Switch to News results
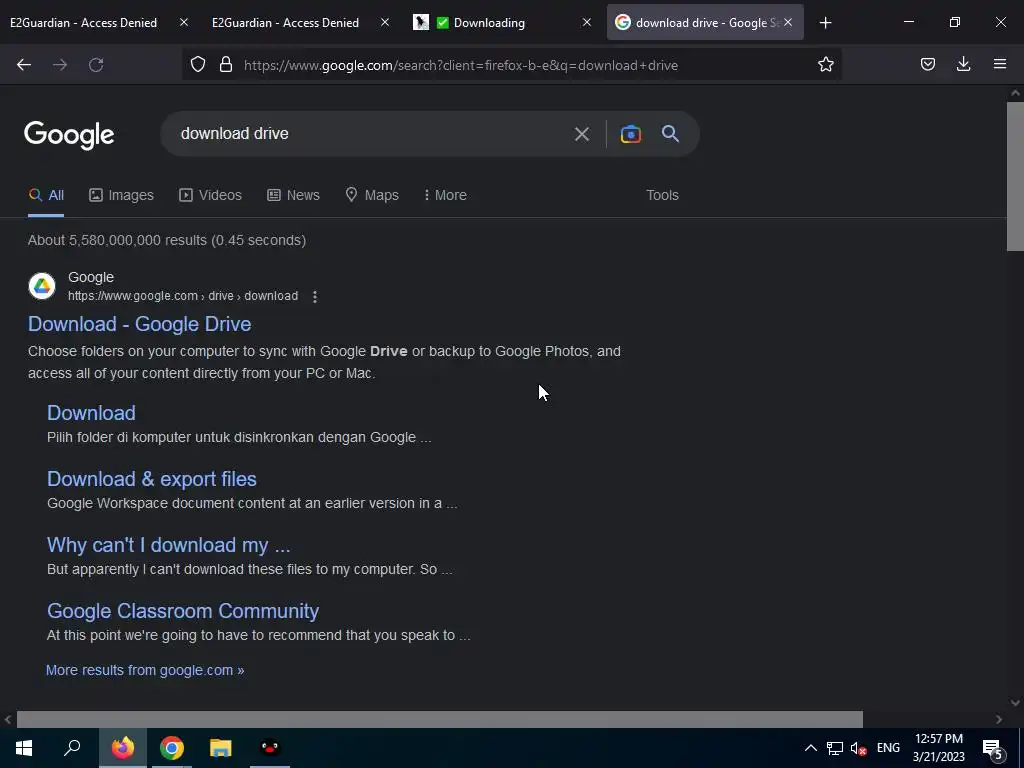This screenshot has height=768, width=1024. [293, 195]
